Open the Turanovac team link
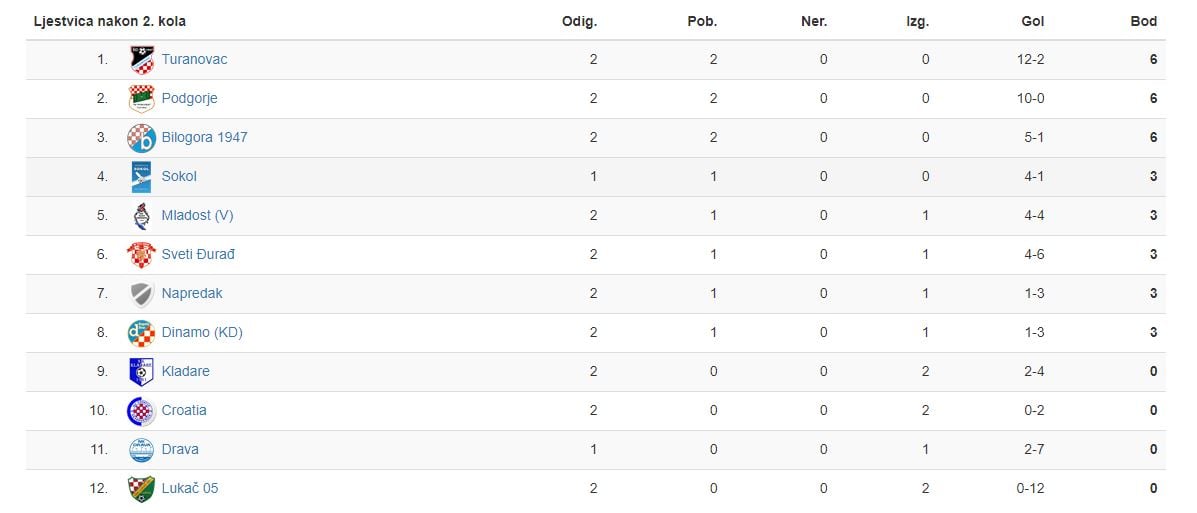1197x513 pixels. [x=195, y=60]
